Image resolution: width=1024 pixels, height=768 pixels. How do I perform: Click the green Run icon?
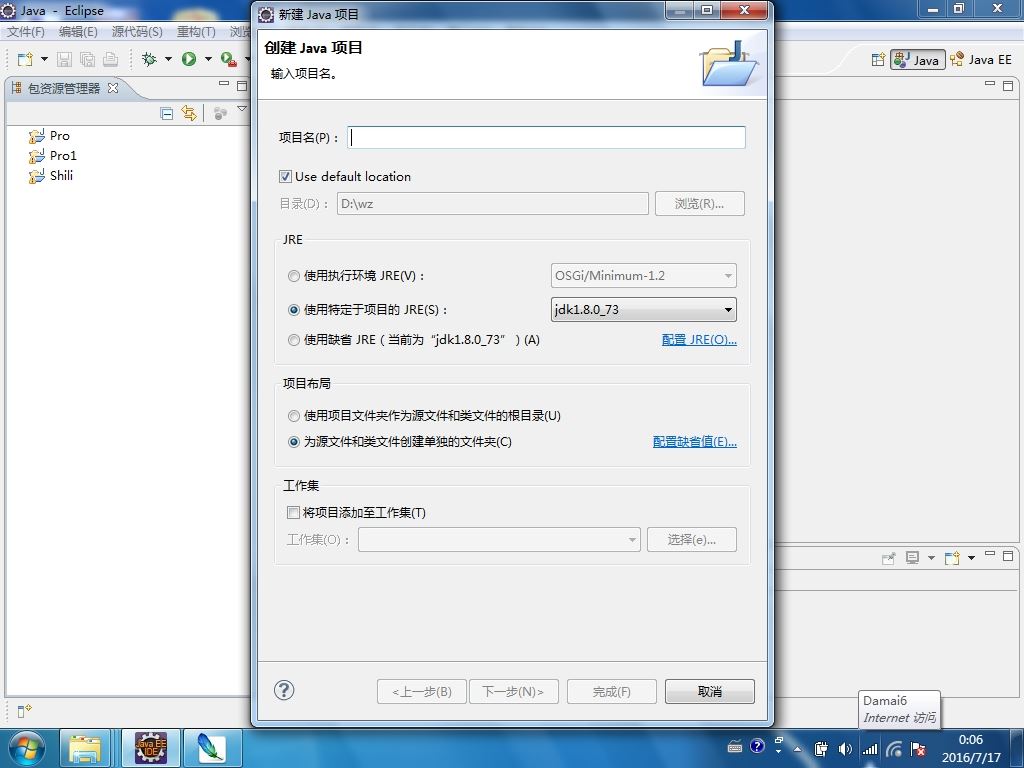(x=189, y=59)
